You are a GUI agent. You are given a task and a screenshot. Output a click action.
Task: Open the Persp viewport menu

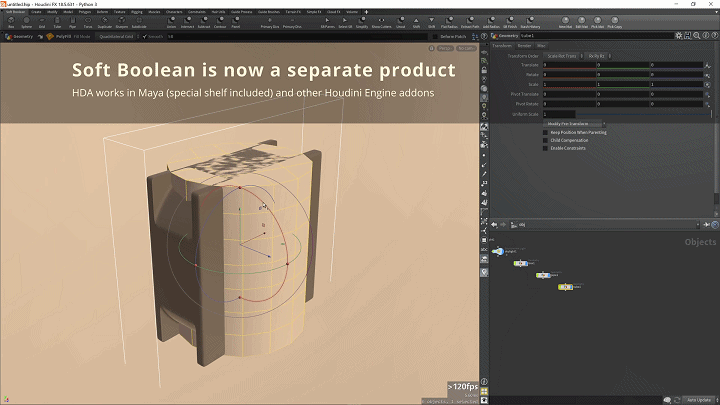[x=444, y=48]
